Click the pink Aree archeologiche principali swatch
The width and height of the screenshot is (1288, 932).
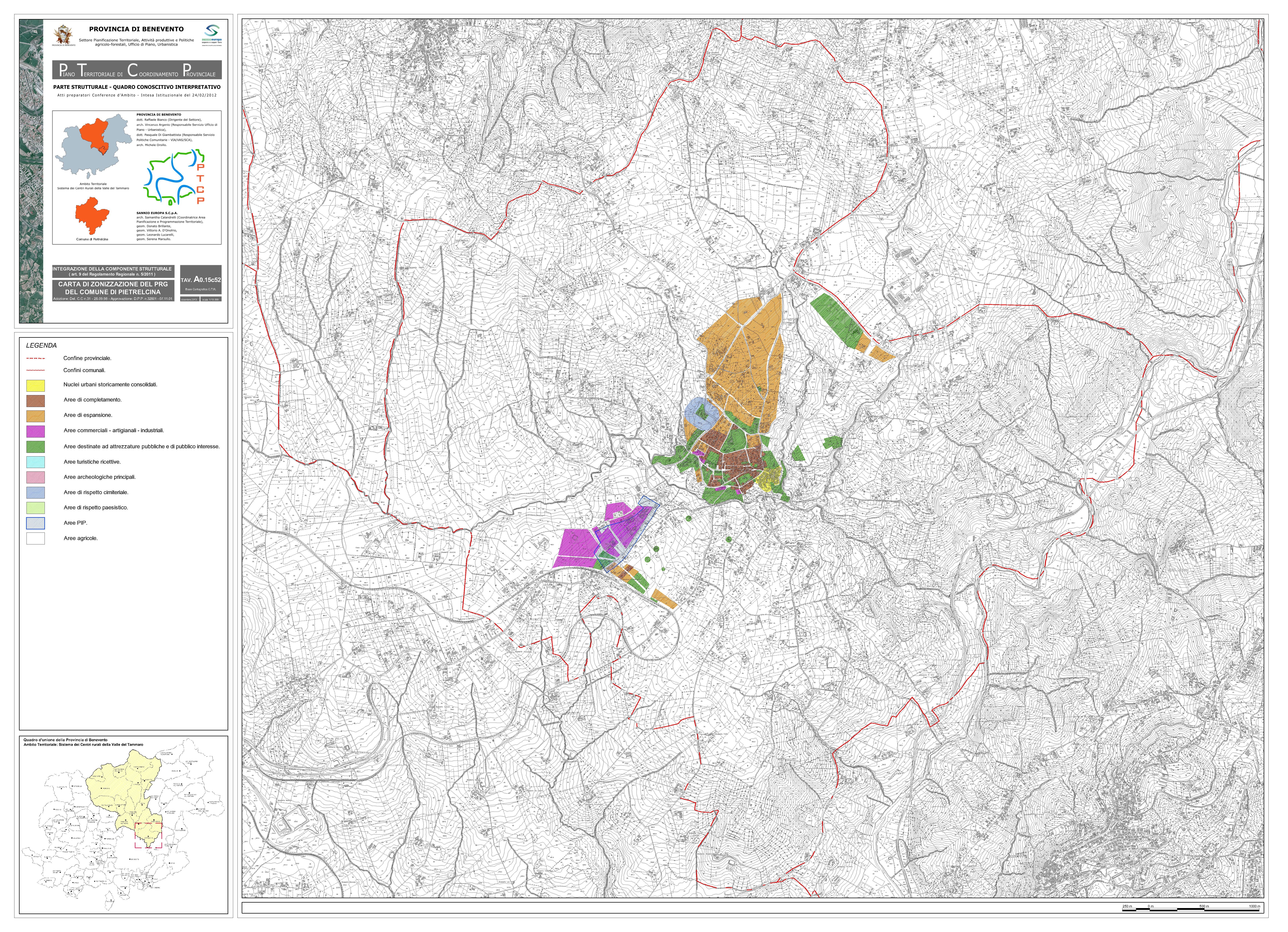click(35, 478)
